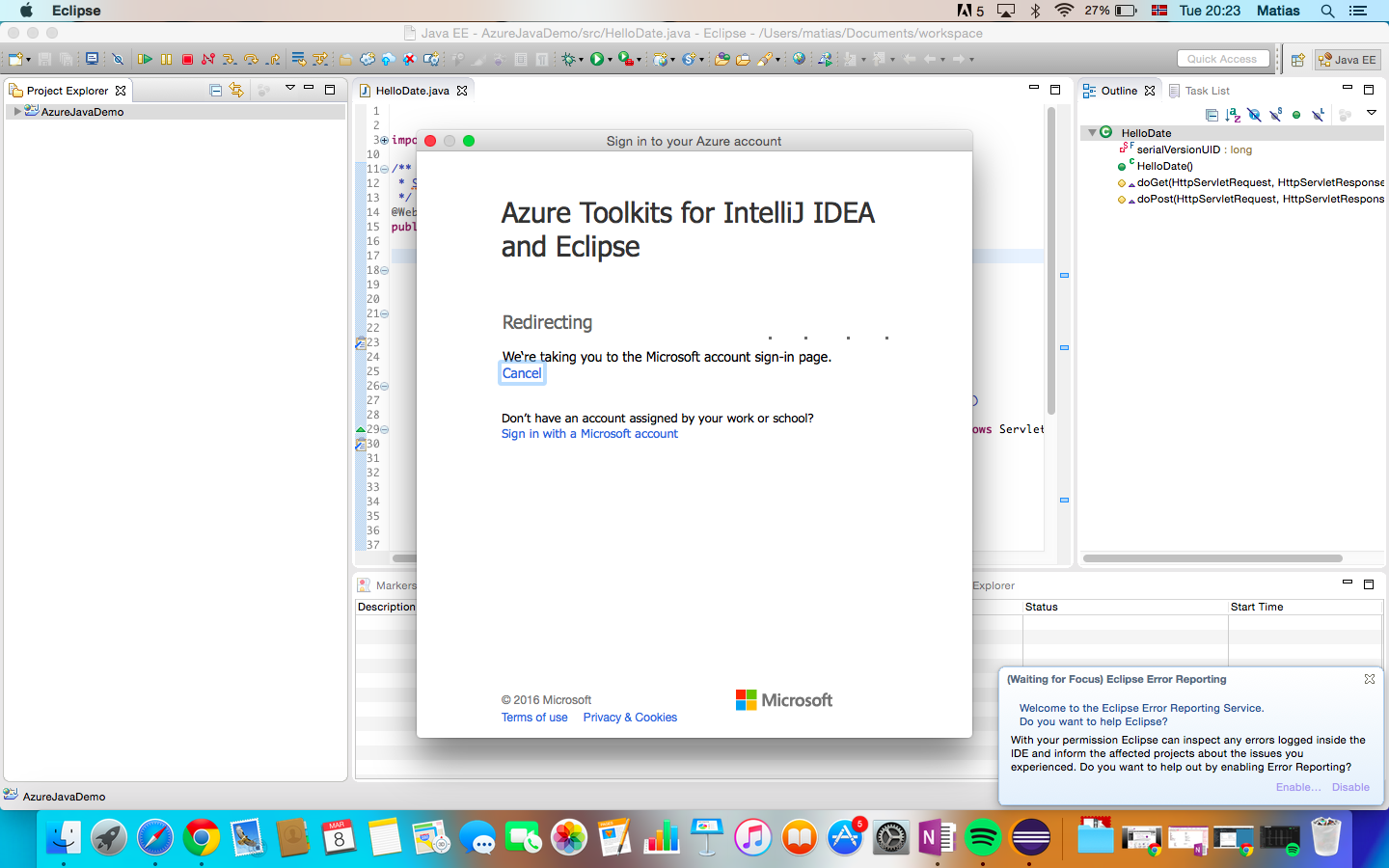This screenshot has width=1389, height=868.
Task: Switch to the Task List tab
Action: click(x=1199, y=91)
